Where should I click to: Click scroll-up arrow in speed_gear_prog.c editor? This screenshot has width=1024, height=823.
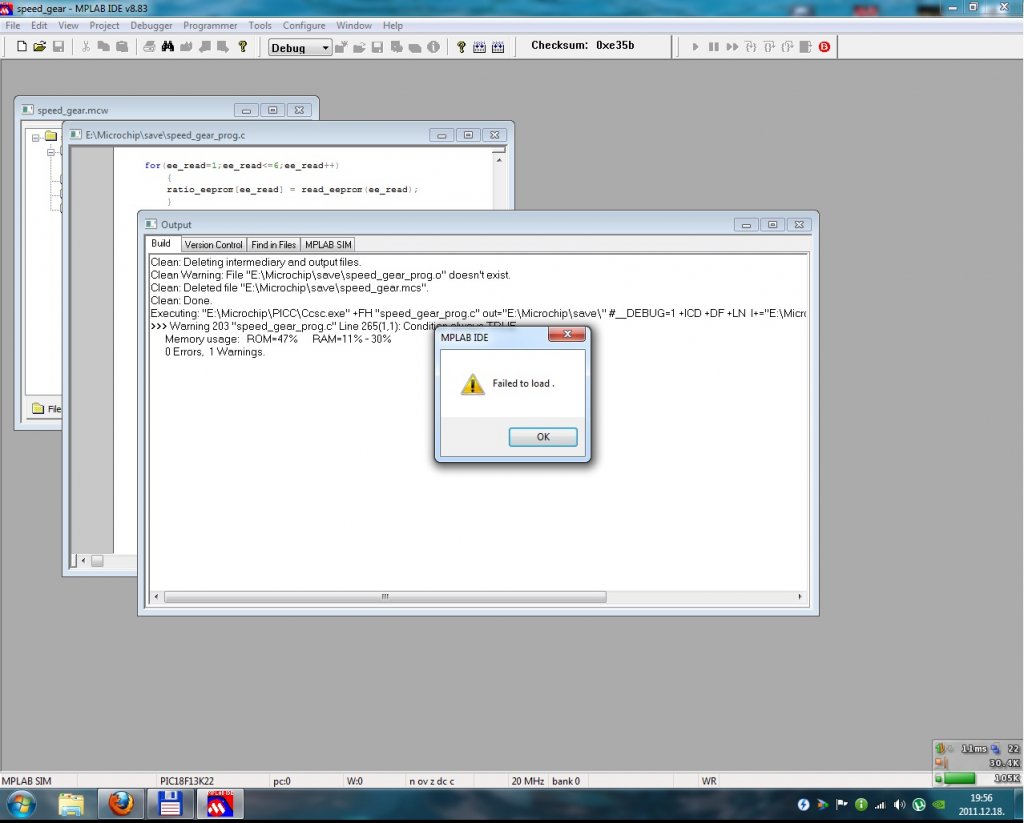coord(499,160)
